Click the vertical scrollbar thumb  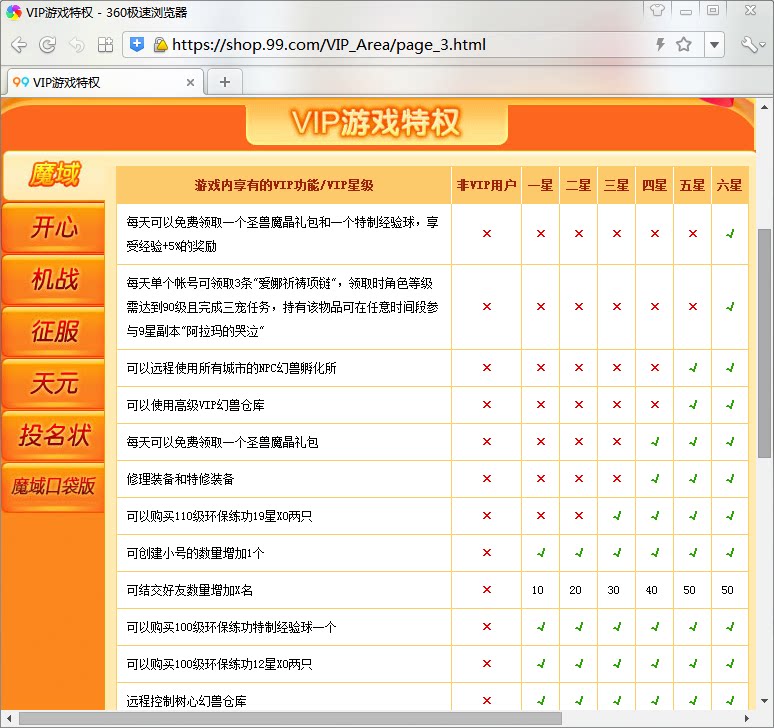pos(764,343)
